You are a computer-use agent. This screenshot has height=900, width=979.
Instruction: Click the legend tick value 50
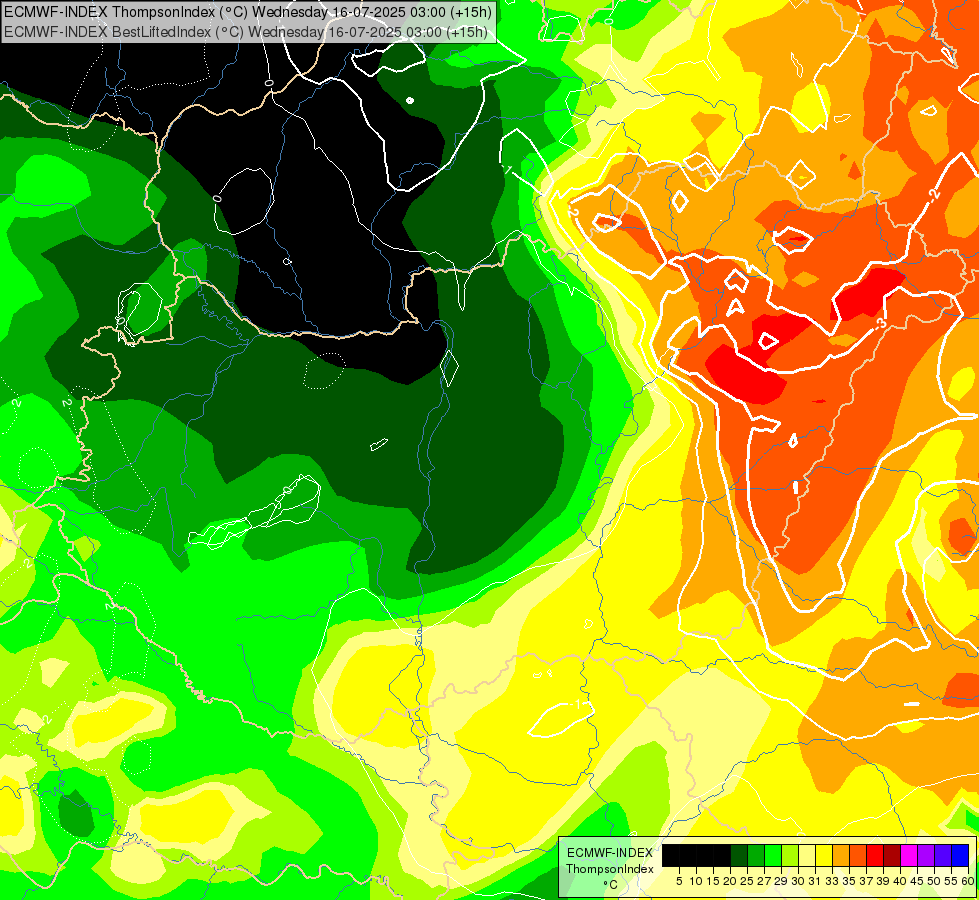[934, 881]
